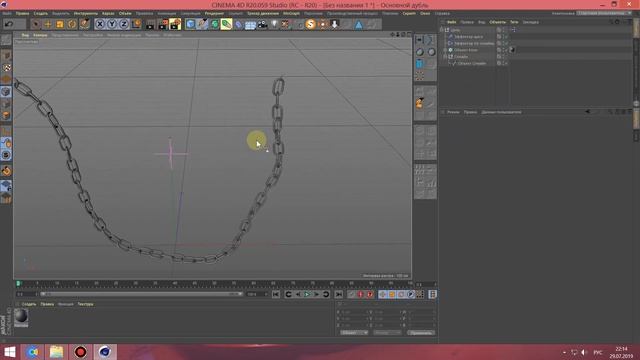Viewport: 640px width, 360px height.
Task: Select the Rotate tool
Action: (x=72, y=24)
